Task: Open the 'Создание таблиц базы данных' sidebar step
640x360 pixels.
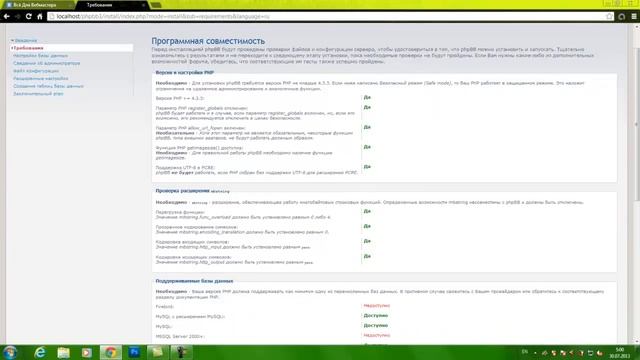Action: click(48, 86)
